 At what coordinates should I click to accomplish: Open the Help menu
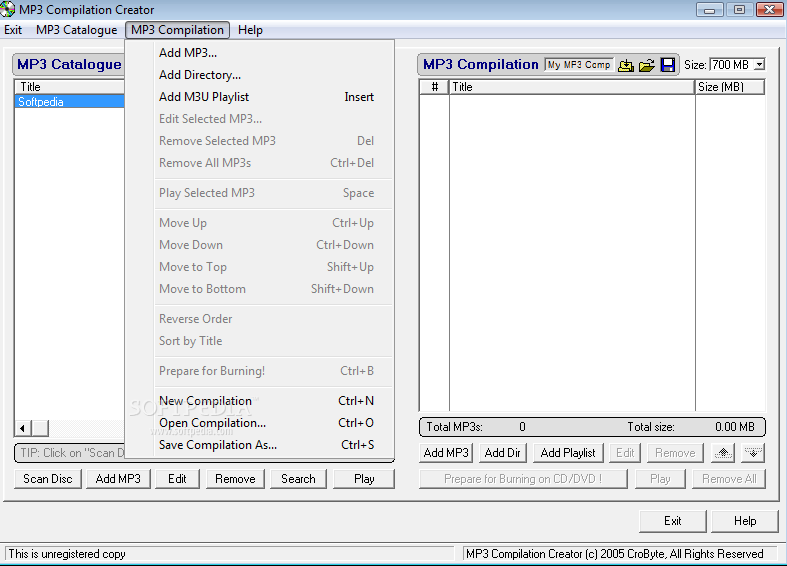tap(250, 30)
